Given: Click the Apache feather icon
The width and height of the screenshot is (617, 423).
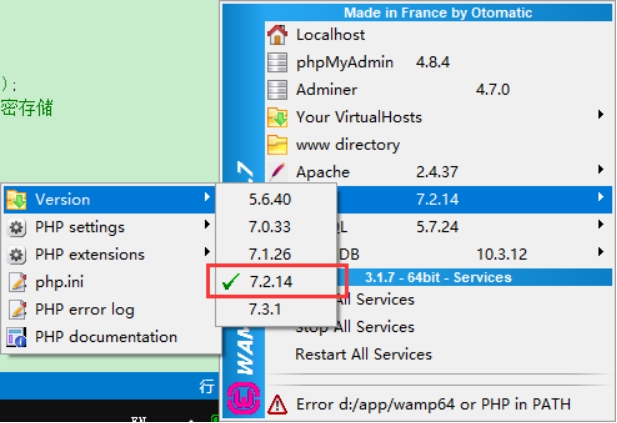Looking at the screenshot, I should pos(277,172).
